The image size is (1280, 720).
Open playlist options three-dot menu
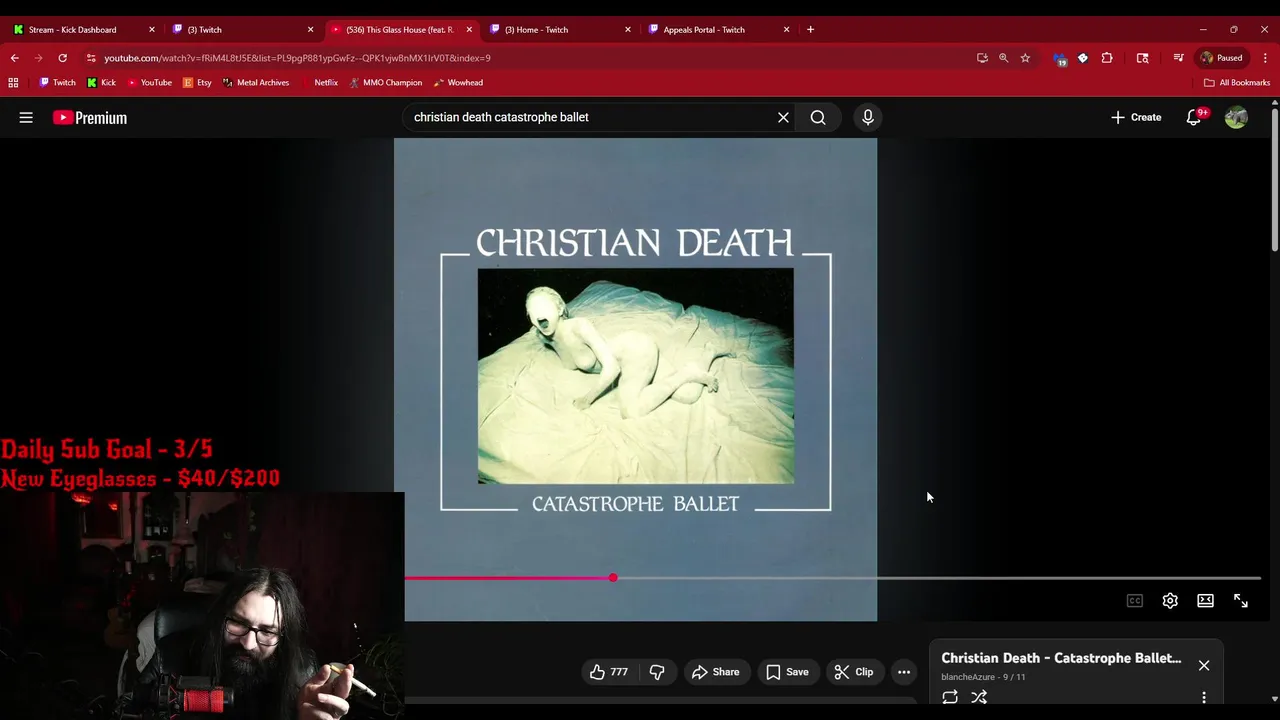click(1204, 697)
